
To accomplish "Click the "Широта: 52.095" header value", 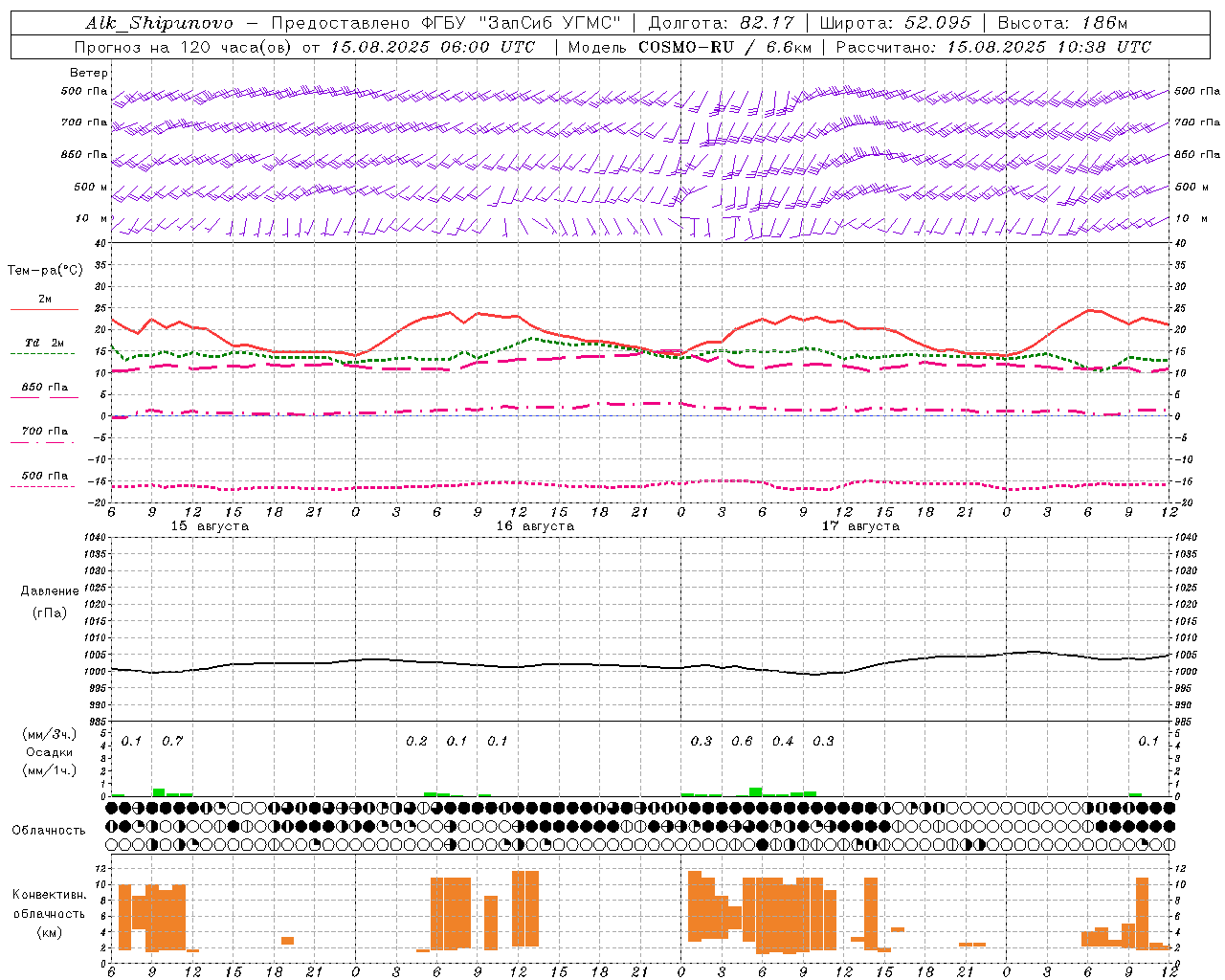I will [896, 23].
